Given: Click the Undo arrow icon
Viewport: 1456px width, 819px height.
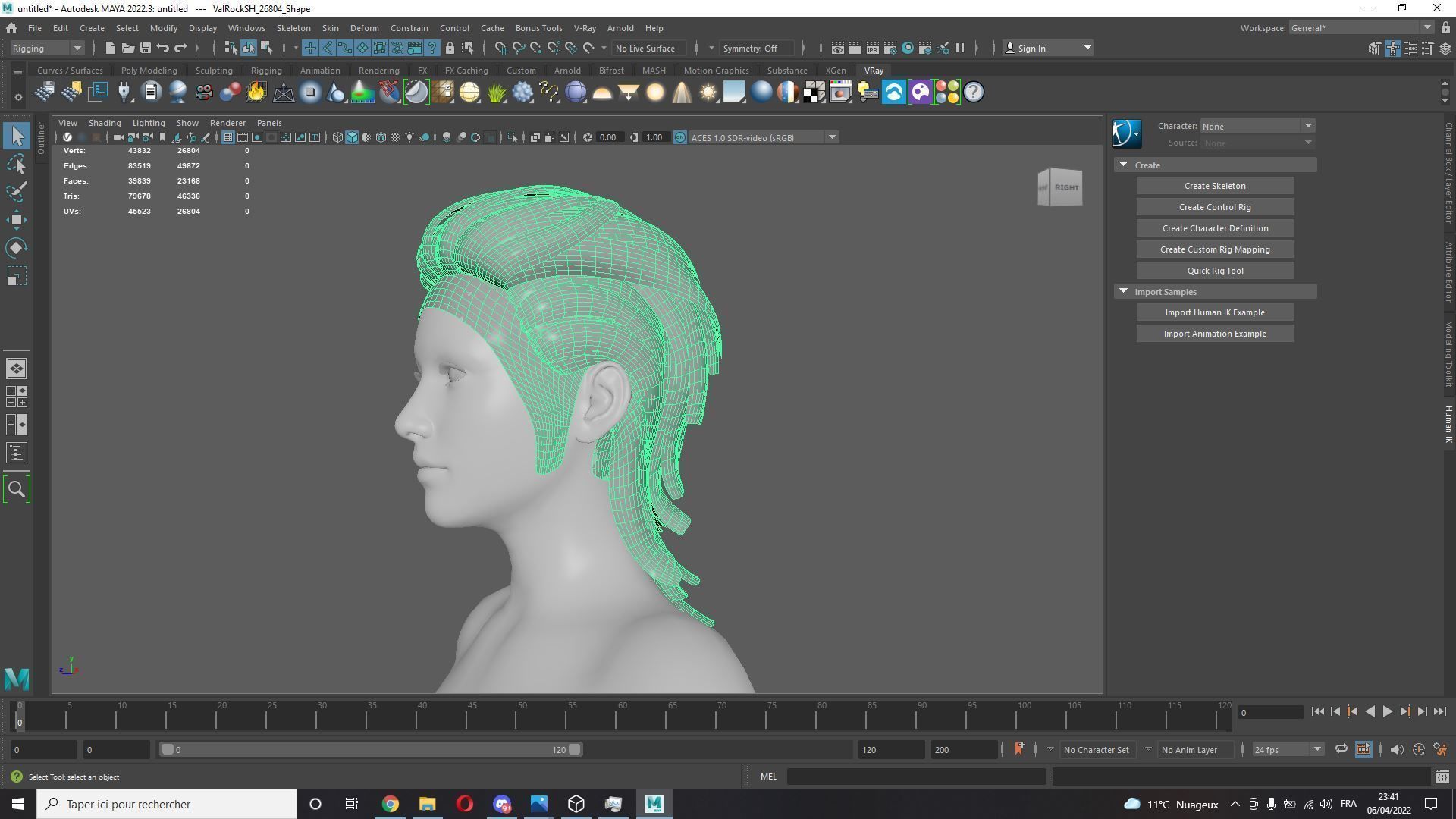Looking at the screenshot, I should tap(162, 48).
